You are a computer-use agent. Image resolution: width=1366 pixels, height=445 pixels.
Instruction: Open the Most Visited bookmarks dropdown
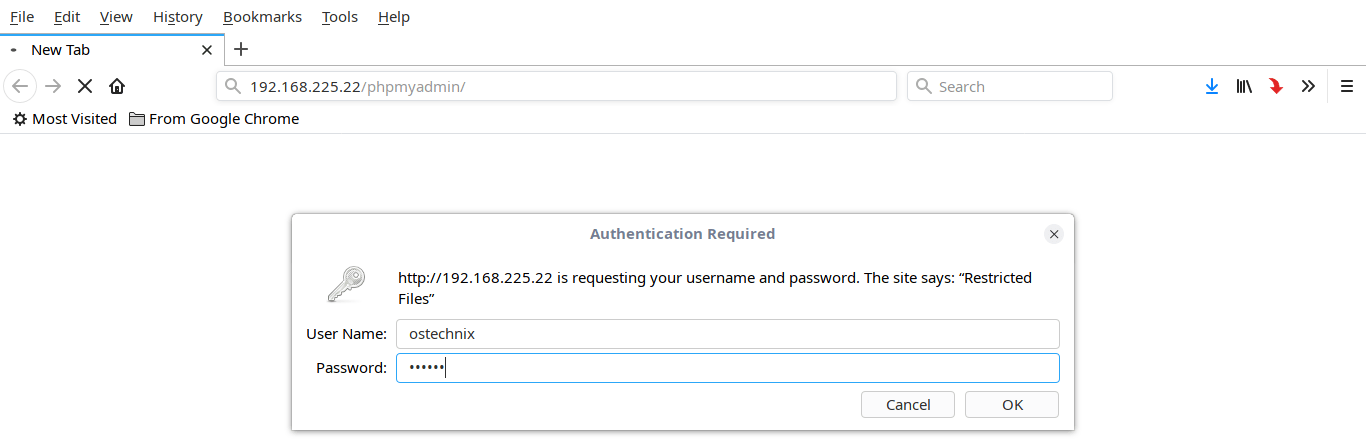65,119
